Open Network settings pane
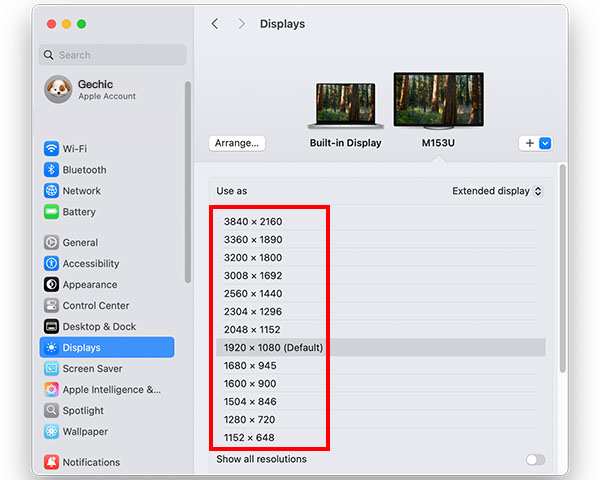The image size is (600, 480). click(x=107, y=190)
